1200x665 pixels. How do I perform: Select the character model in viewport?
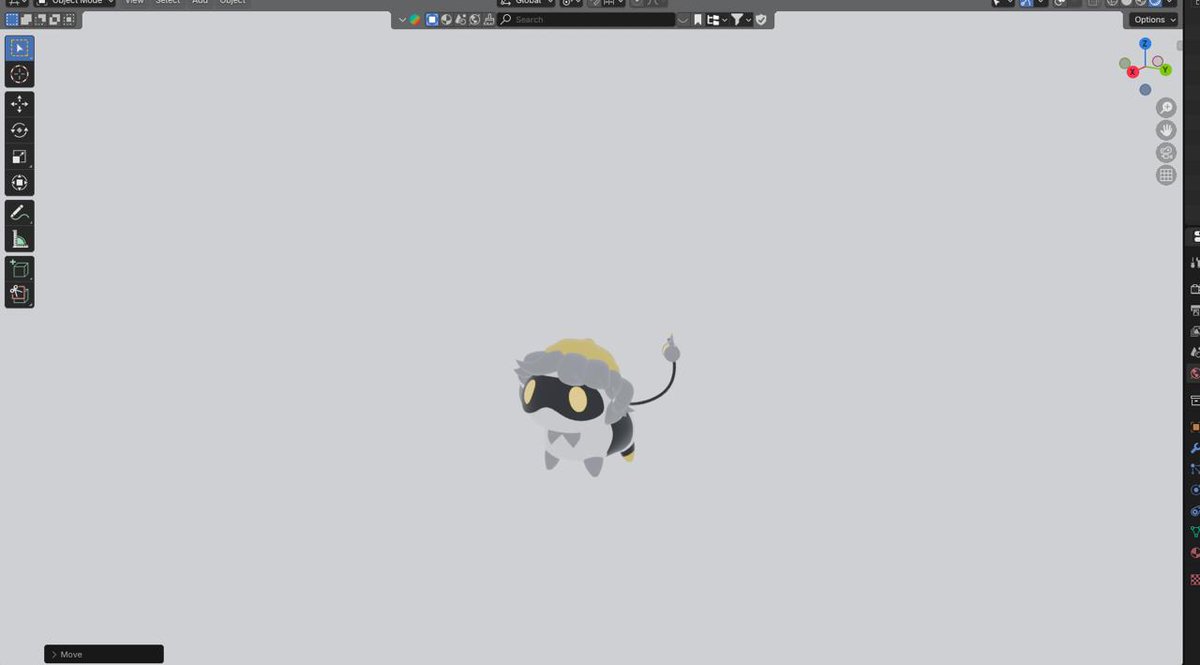(x=580, y=410)
